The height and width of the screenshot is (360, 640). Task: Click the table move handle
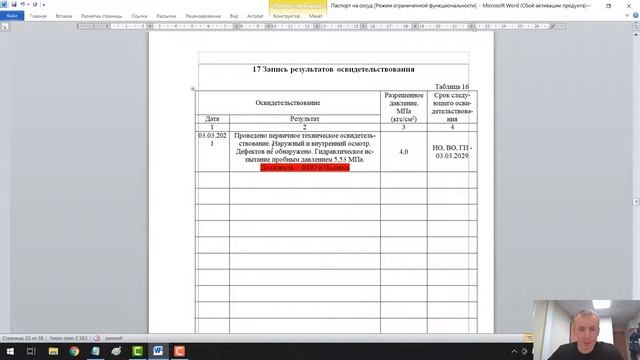[193, 89]
